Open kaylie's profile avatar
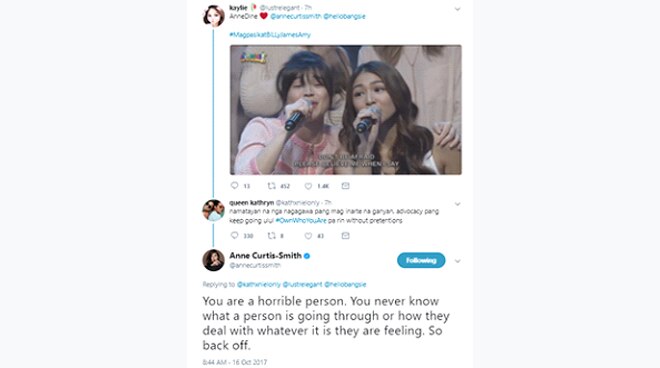Viewport: 660px width, 368px height. (x=214, y=16)
